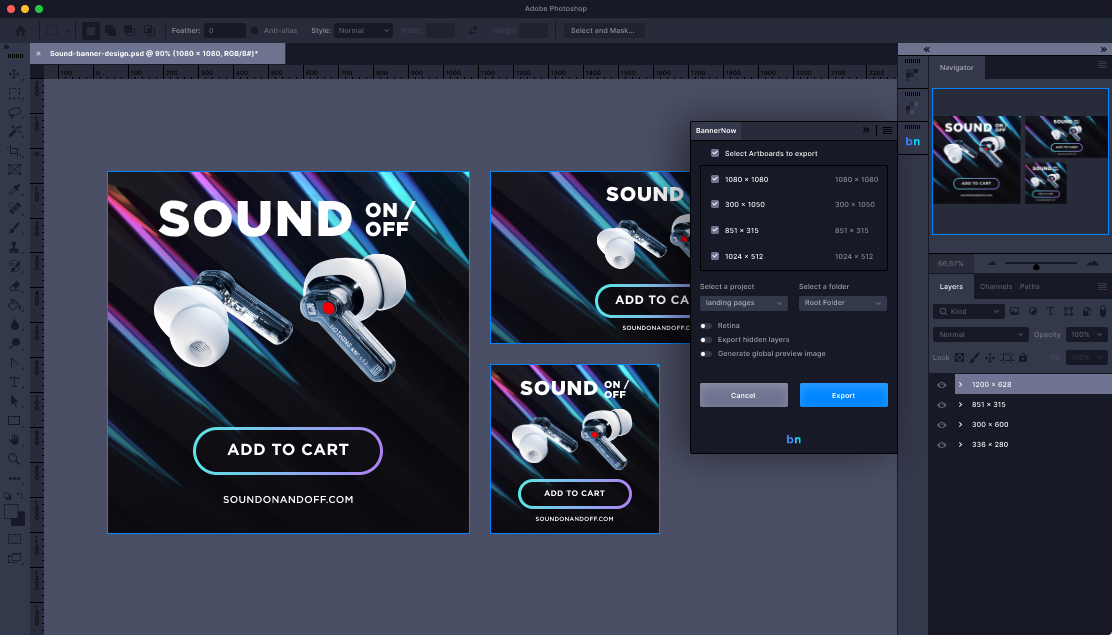
Task: Click the Export button
Action: click(843, 395)
